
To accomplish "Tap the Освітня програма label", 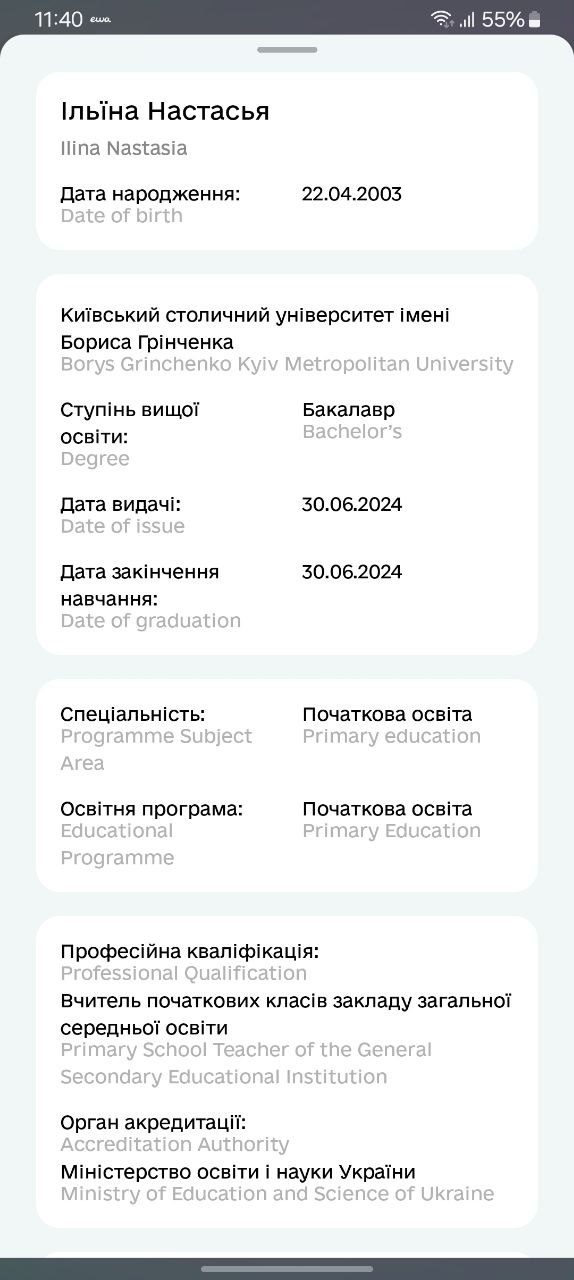I will [152, 808].
